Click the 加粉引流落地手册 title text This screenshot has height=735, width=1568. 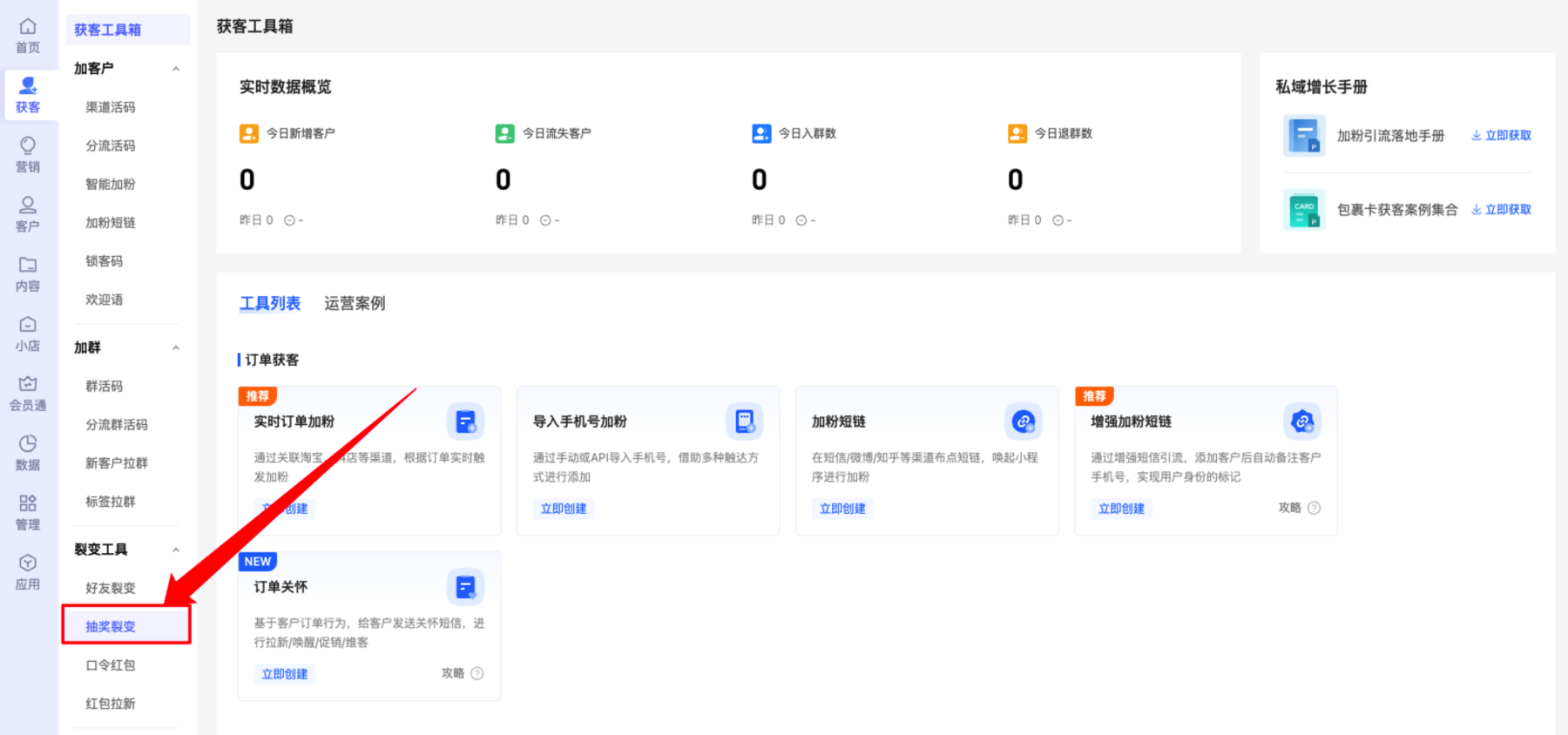[1390, 136]
